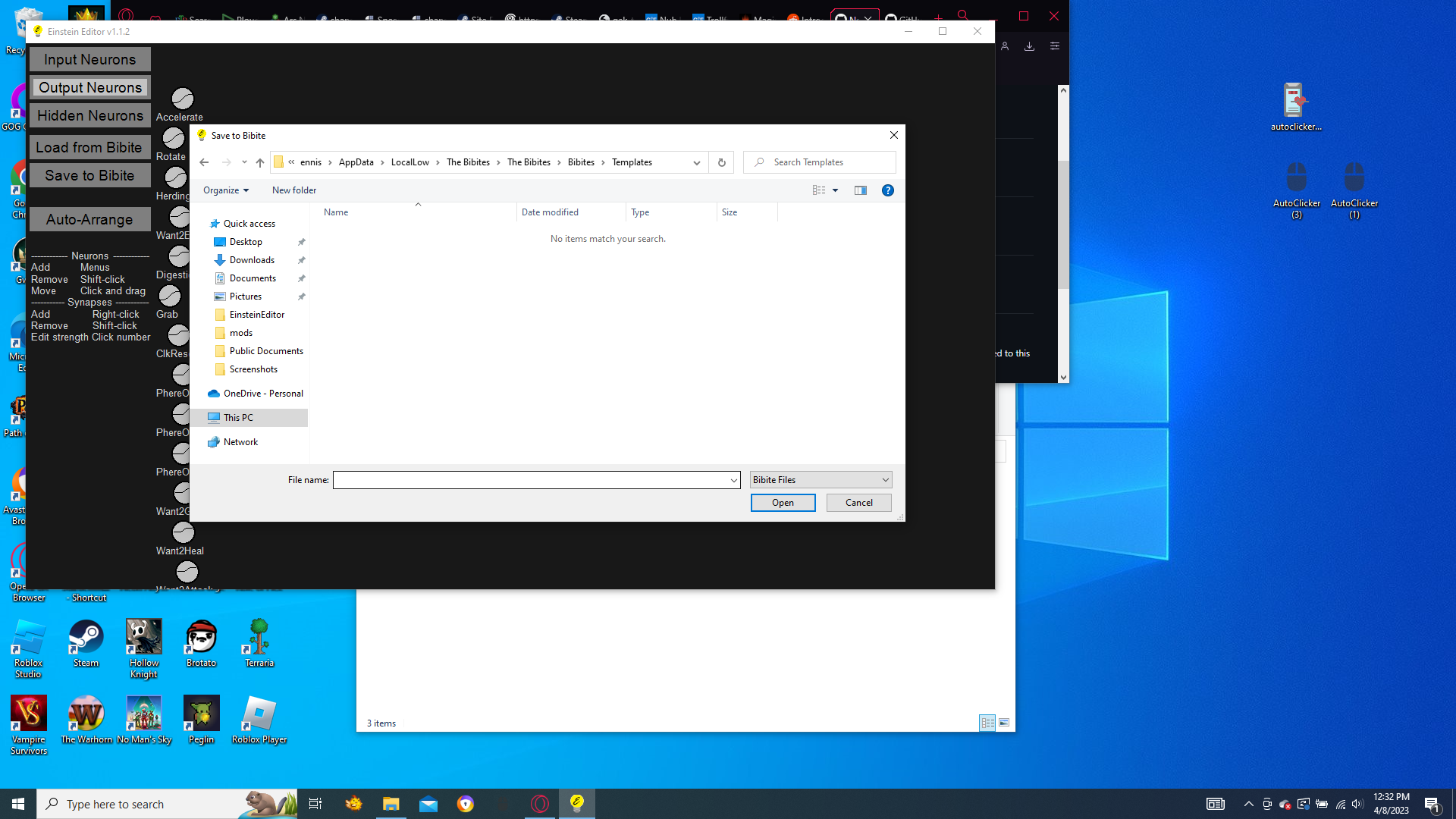Click Open in save dialog
Screen dimensions: 1456x819
(783, 503)
